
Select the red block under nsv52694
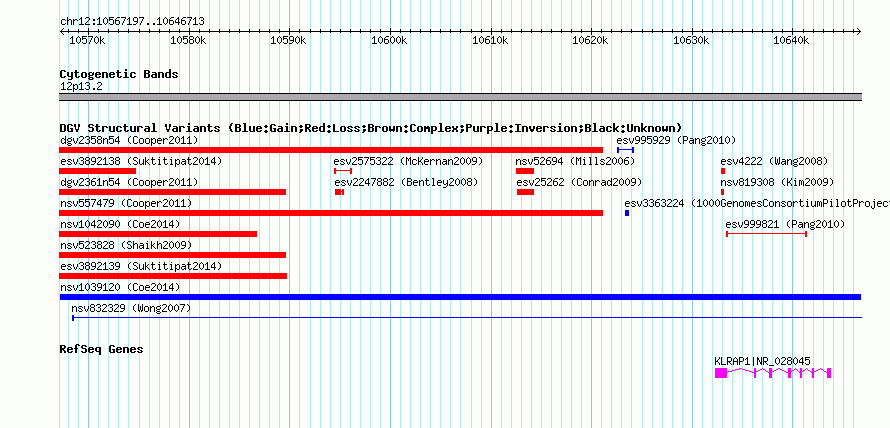click(x=525, y=171)
